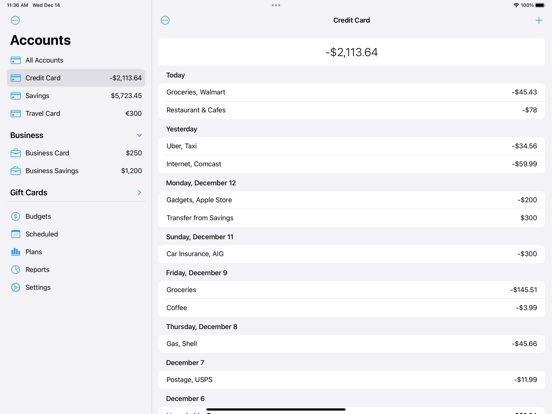Open Groceries, Walmart transaction

click(352, 92)
